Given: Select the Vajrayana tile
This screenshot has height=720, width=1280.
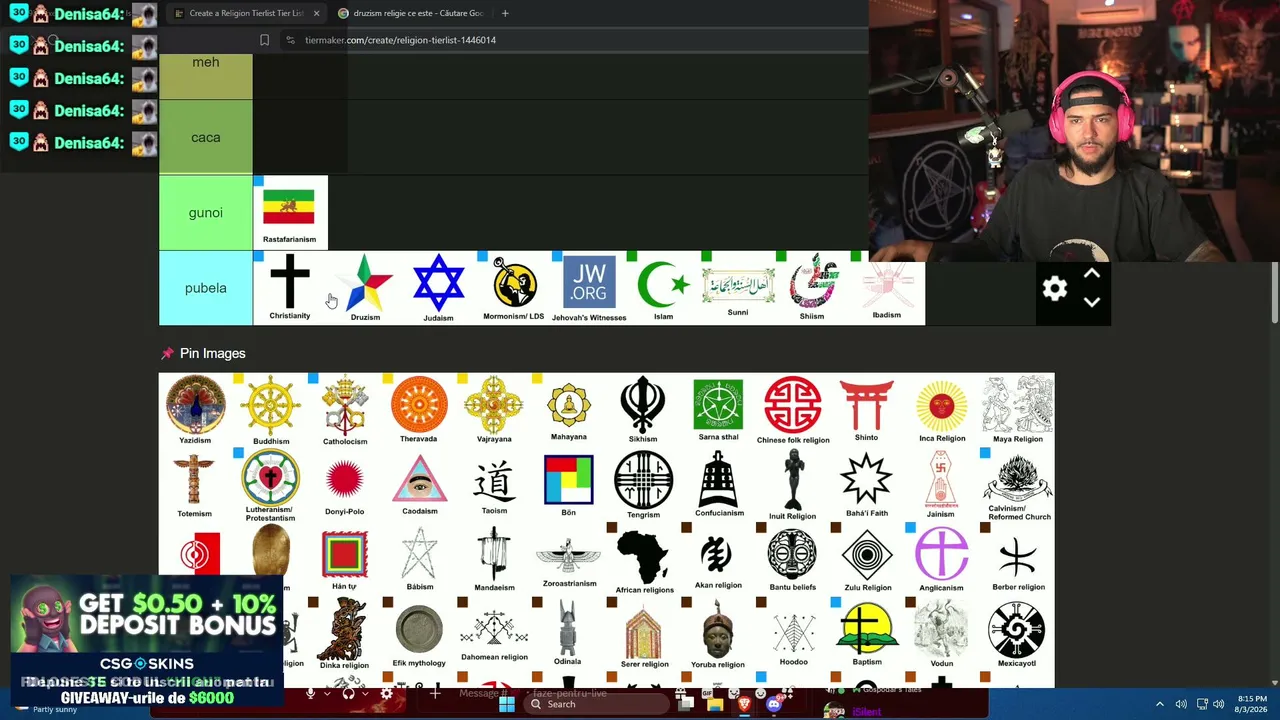Looking at the screenshot, I should (x=494, y=410).
